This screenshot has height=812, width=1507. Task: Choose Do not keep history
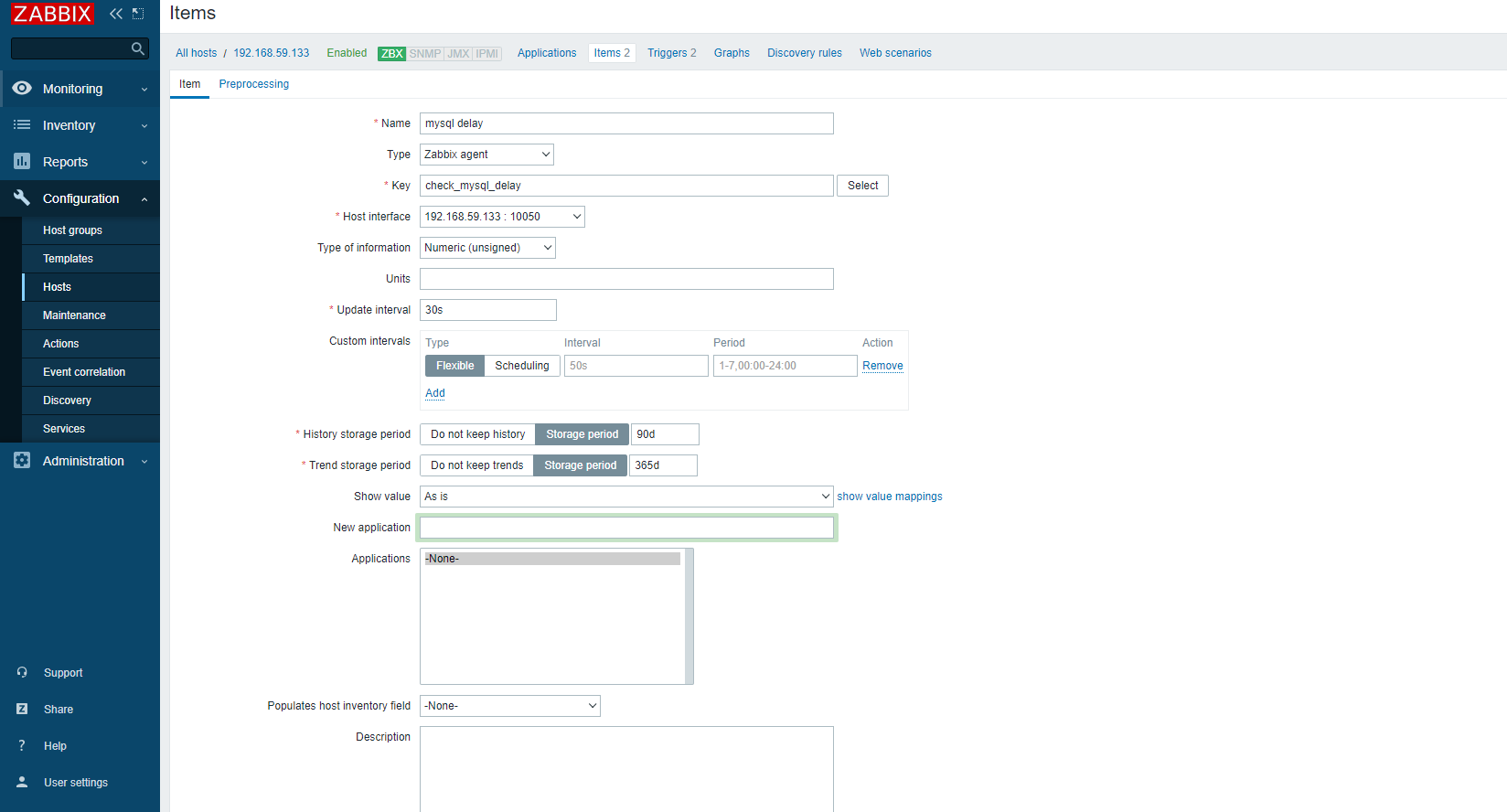(477, 434)
